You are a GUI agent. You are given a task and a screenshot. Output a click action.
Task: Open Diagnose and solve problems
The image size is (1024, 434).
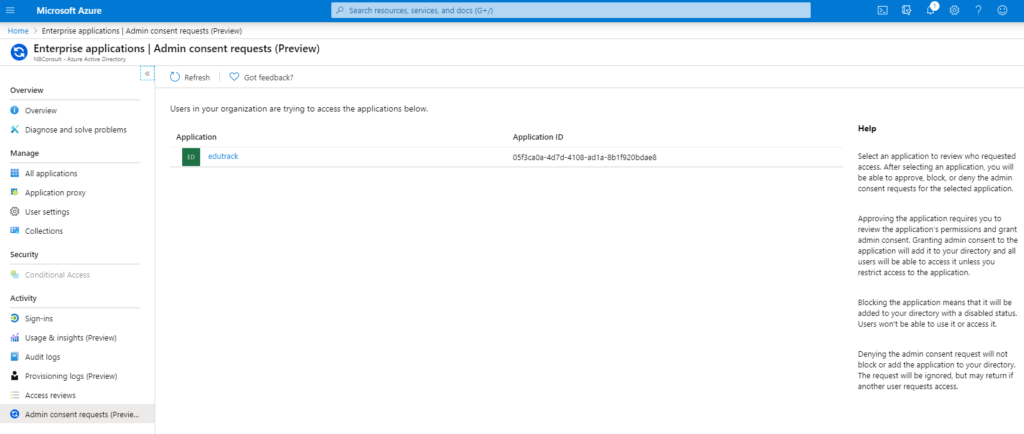pyautogui.click(x=77, y=129)
